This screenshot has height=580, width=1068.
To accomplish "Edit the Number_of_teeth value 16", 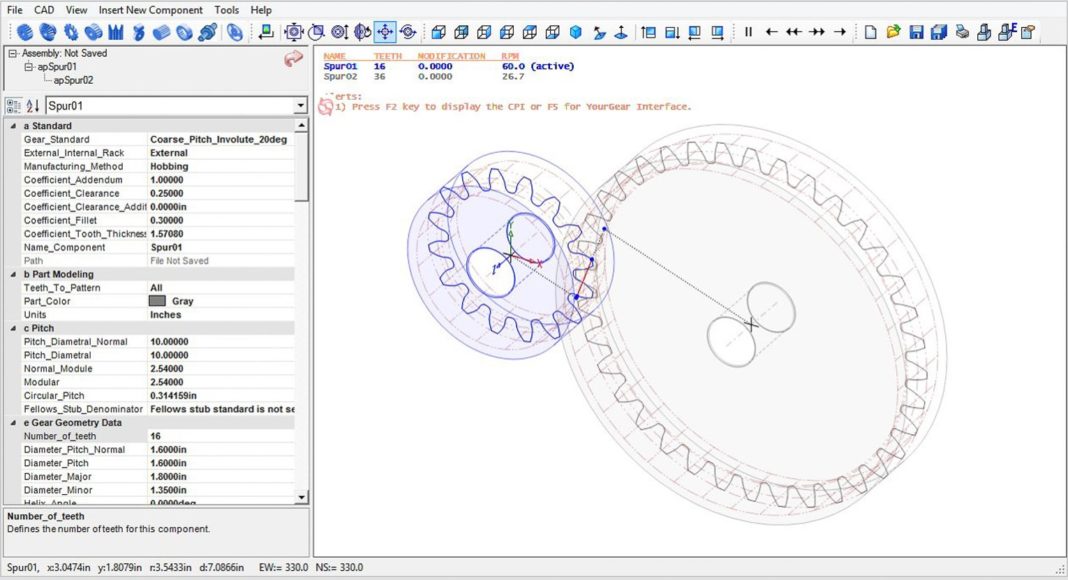I will (221, 436).
